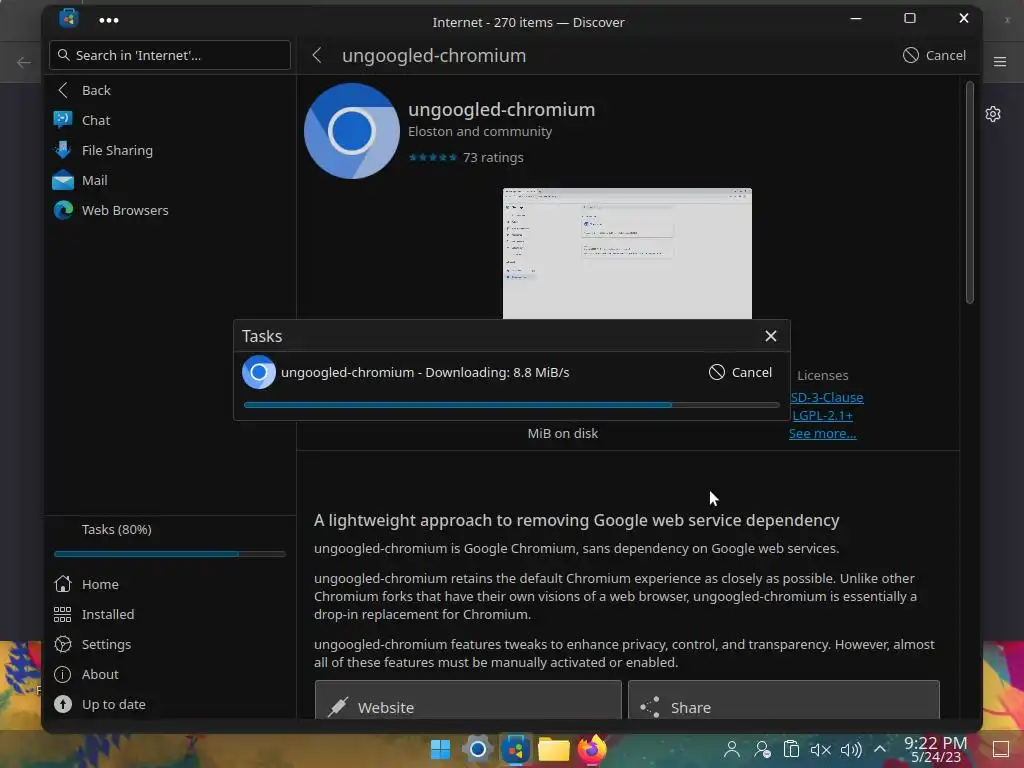Click the user-with-badge tray icon
1024x768 pixels.
coord(762,749)
